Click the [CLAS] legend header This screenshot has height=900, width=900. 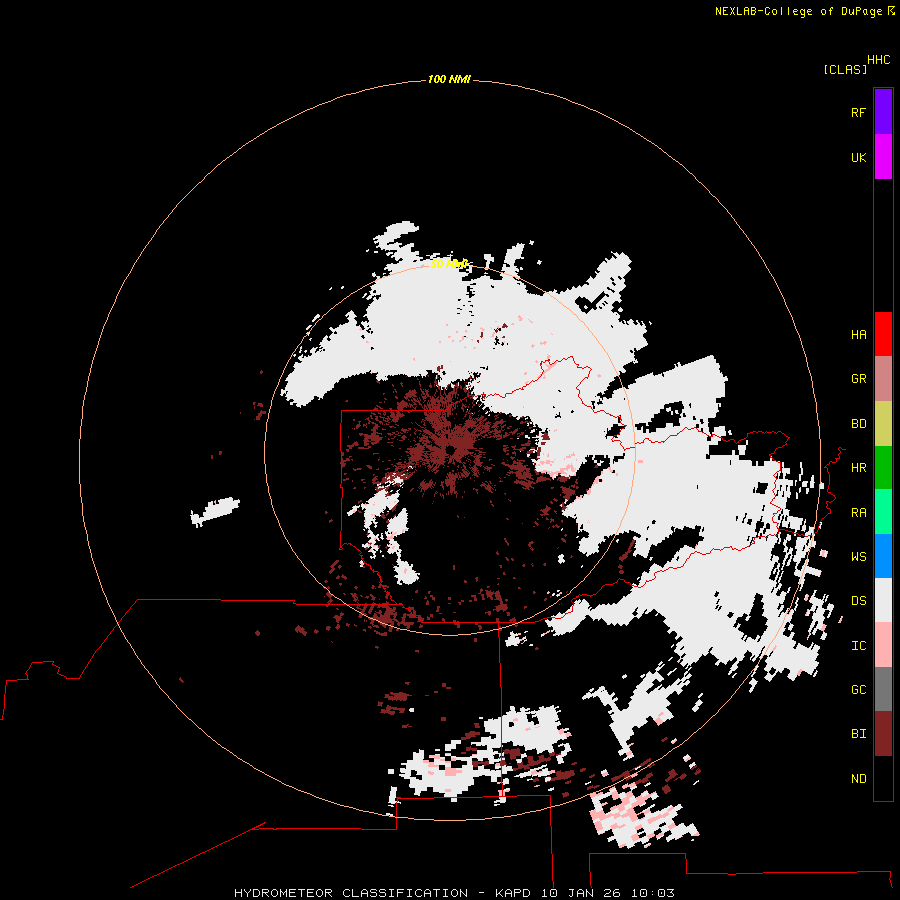845,69
